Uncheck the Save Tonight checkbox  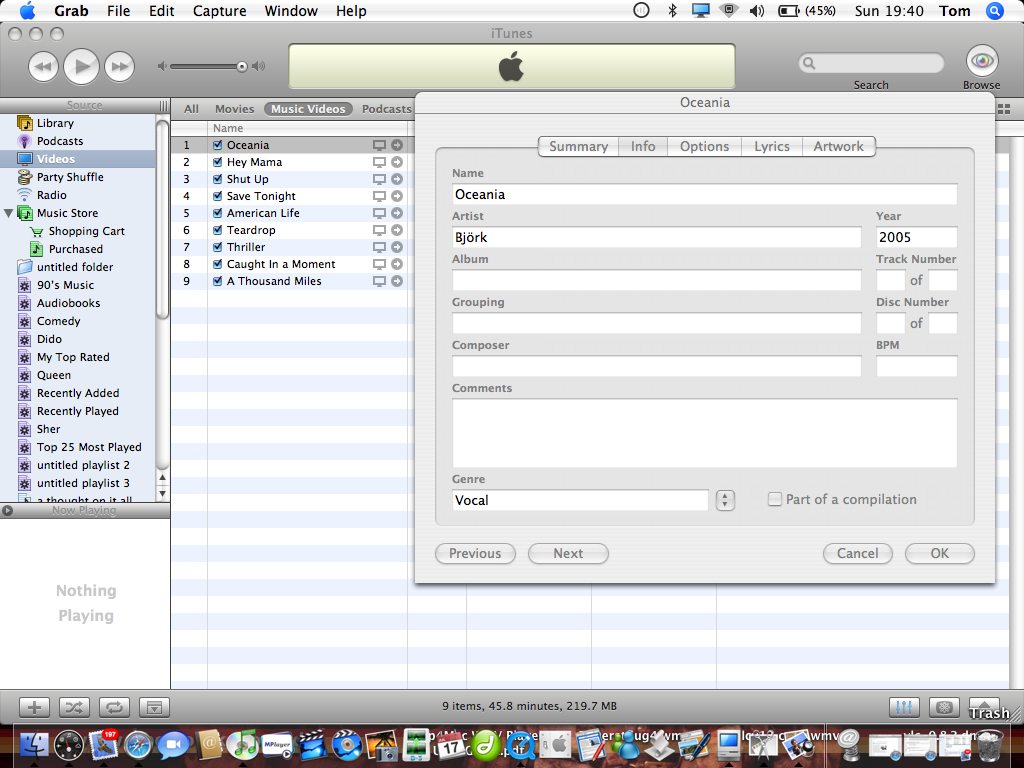[217, 196]
